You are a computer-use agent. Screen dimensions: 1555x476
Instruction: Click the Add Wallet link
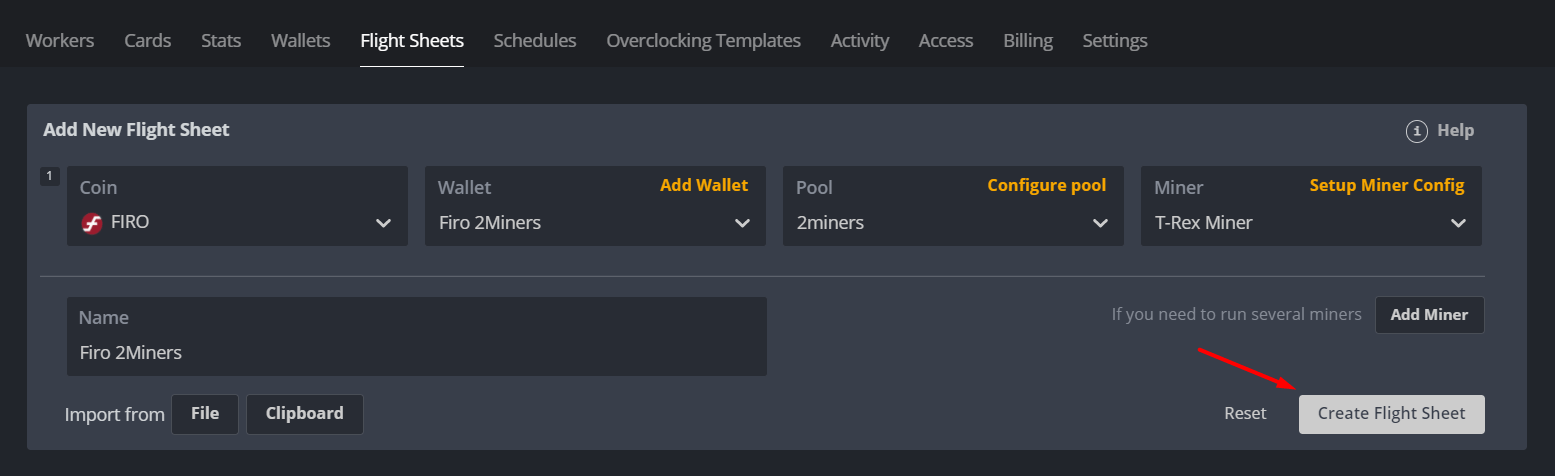(704, 186)
